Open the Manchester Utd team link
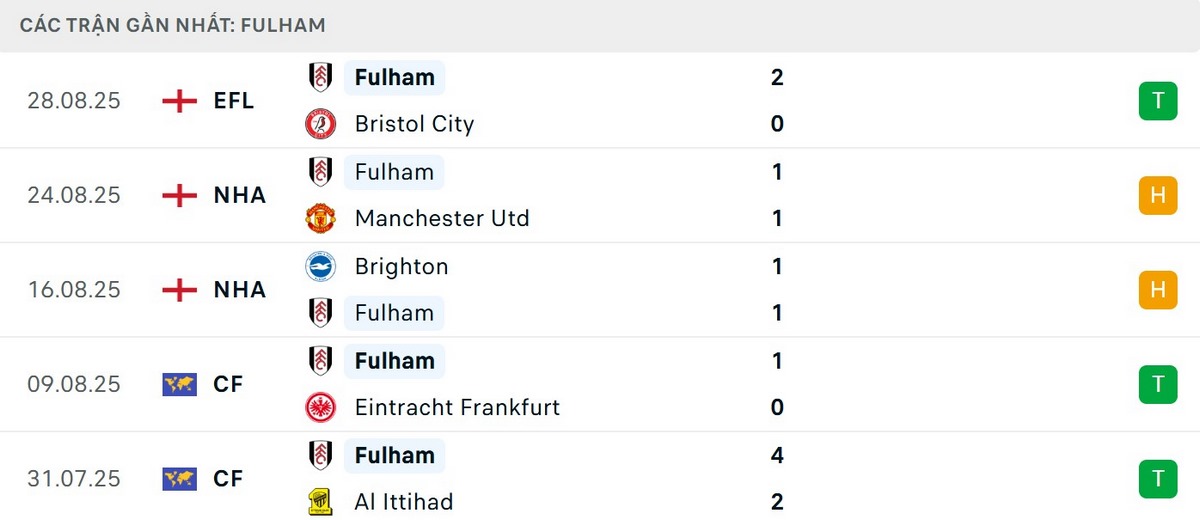The image size is (1200, 520). pyautogui.click(x=442, y=218)
